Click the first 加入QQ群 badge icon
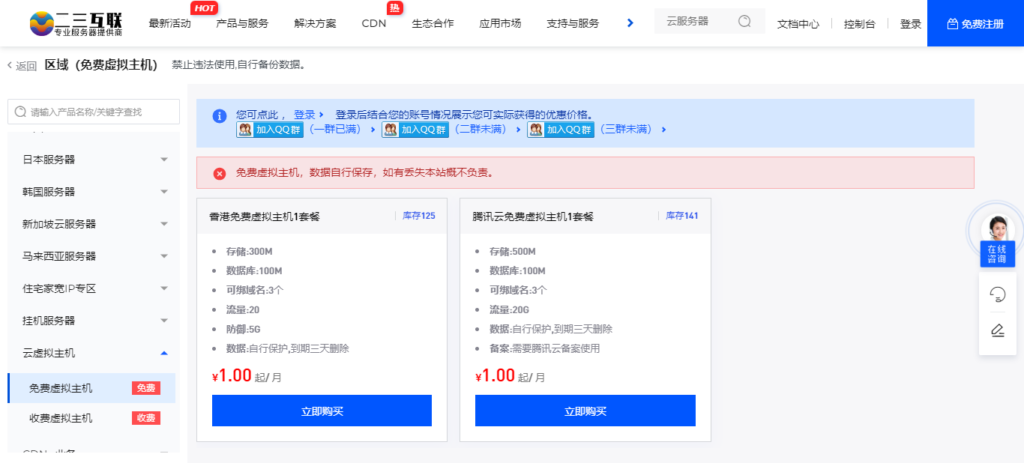The height and width of the screenshot is (463, 1024). [261, 129]
